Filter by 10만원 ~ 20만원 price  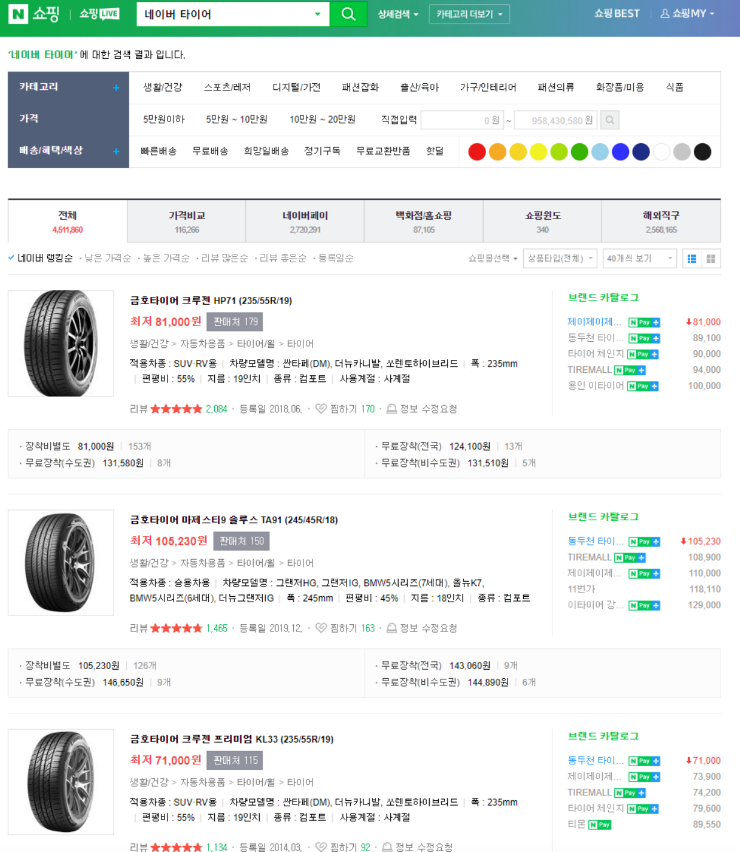pyautogui.click(x=322, y=119)
